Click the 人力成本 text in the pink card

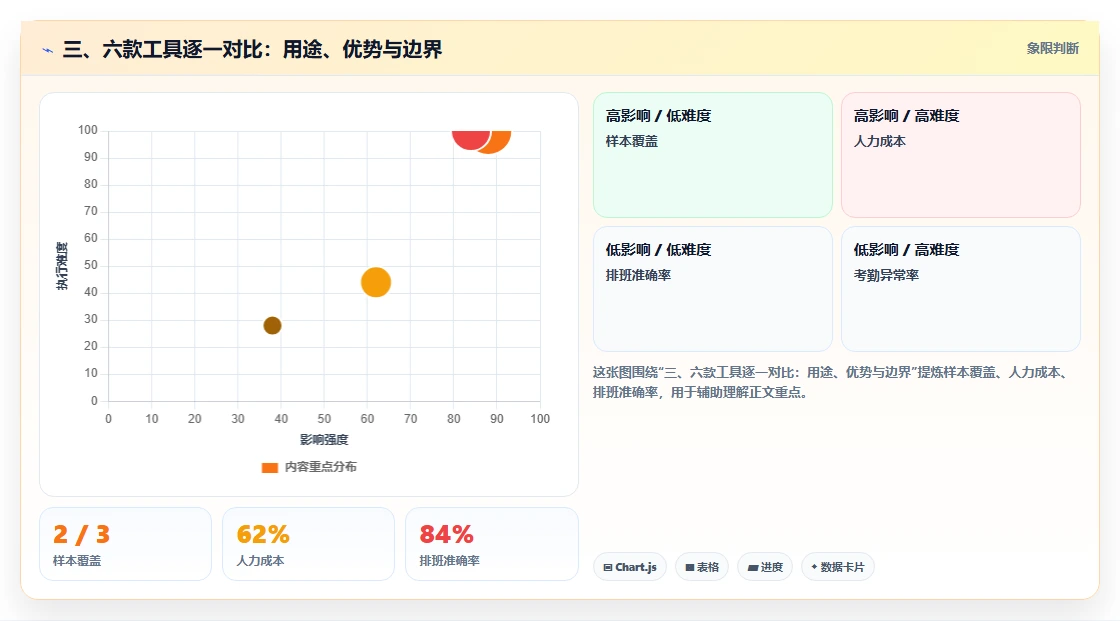[879, 141]
